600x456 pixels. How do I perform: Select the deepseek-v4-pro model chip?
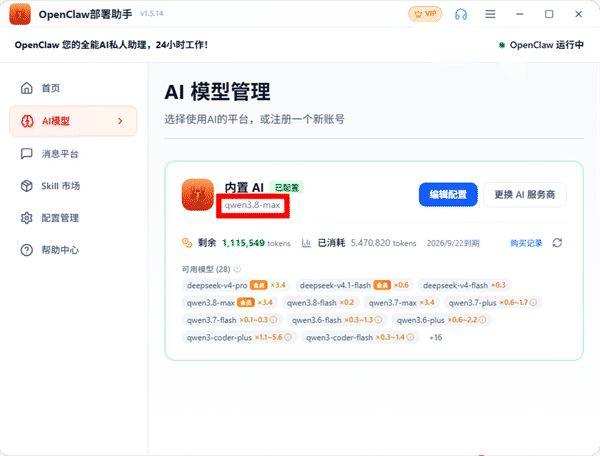(236, 285)
